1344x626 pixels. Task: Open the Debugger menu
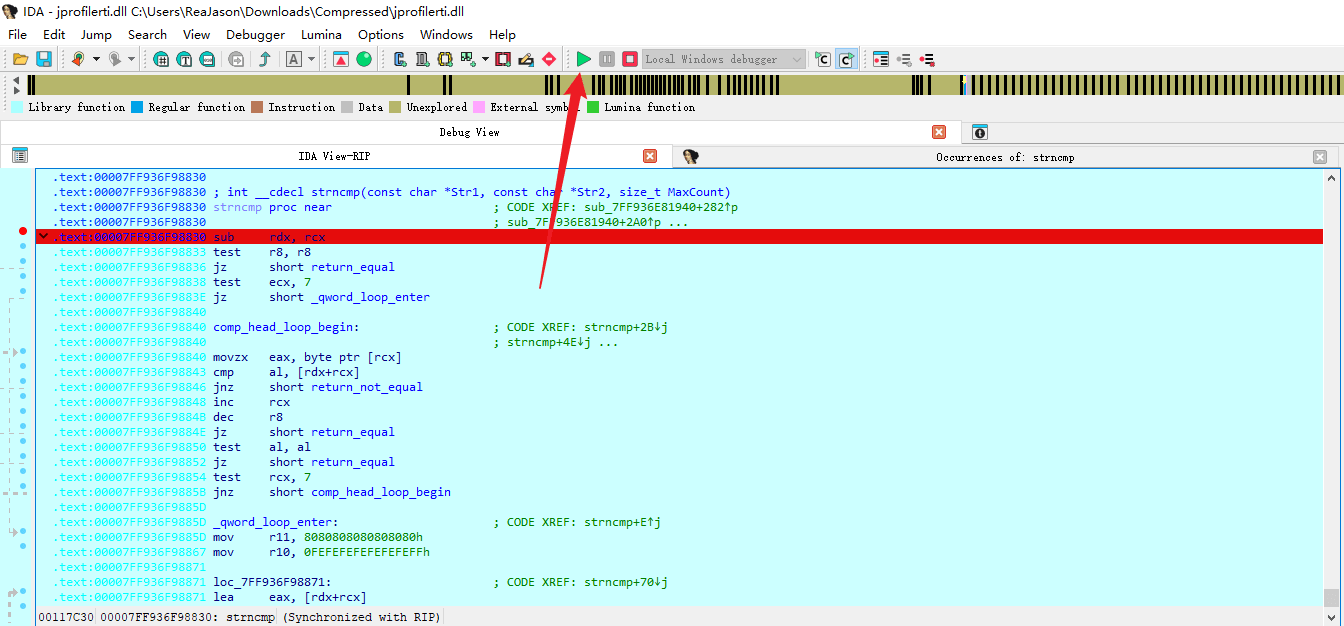tap(255, 34)
